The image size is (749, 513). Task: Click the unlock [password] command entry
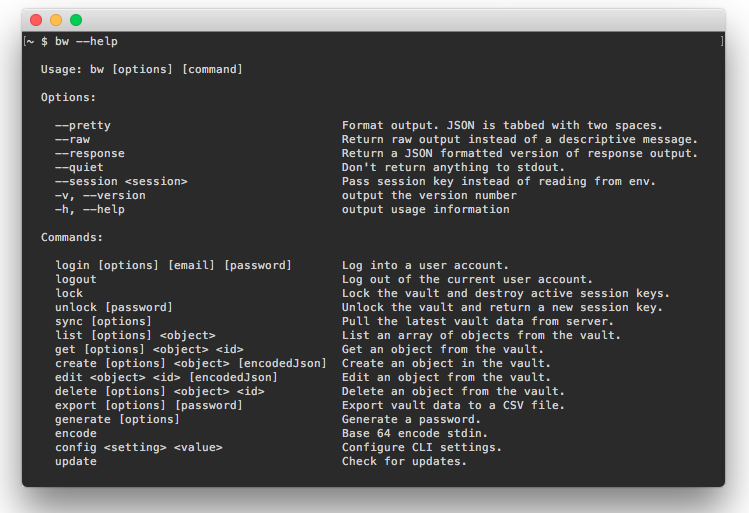[114, 307]
